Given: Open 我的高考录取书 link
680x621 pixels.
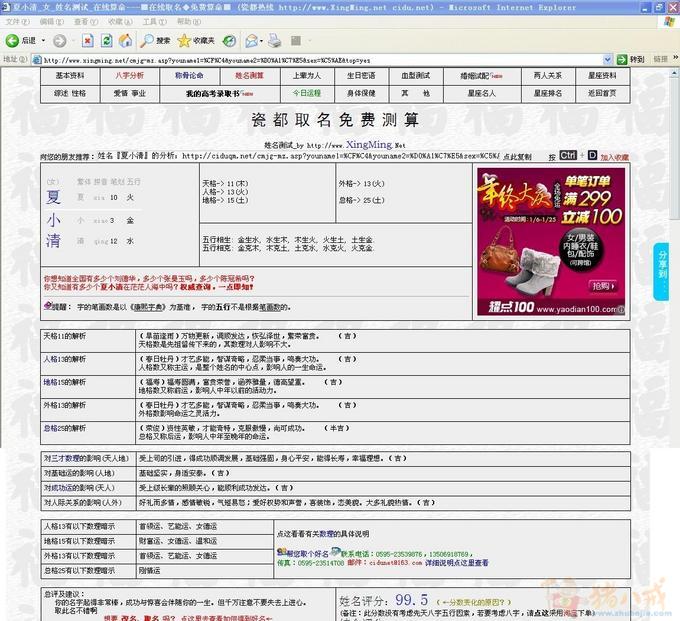Looking at the screenshot, I should 212,93.
